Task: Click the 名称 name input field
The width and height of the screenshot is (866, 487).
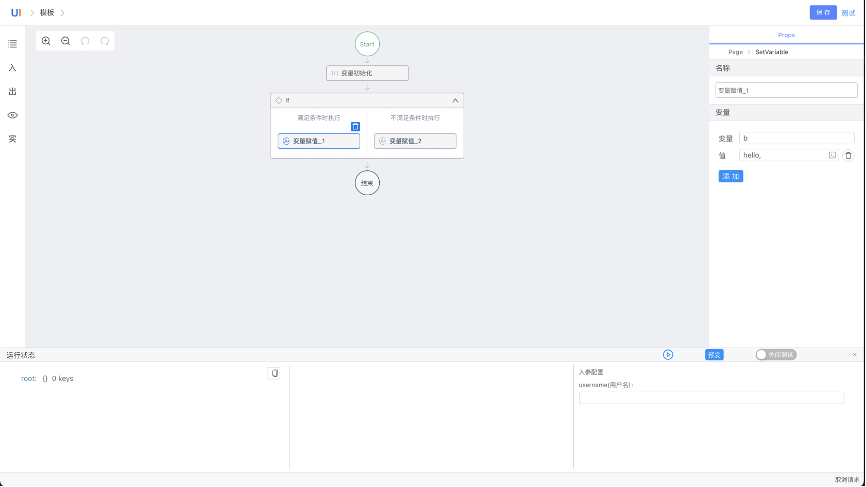Action: point(786,90)
